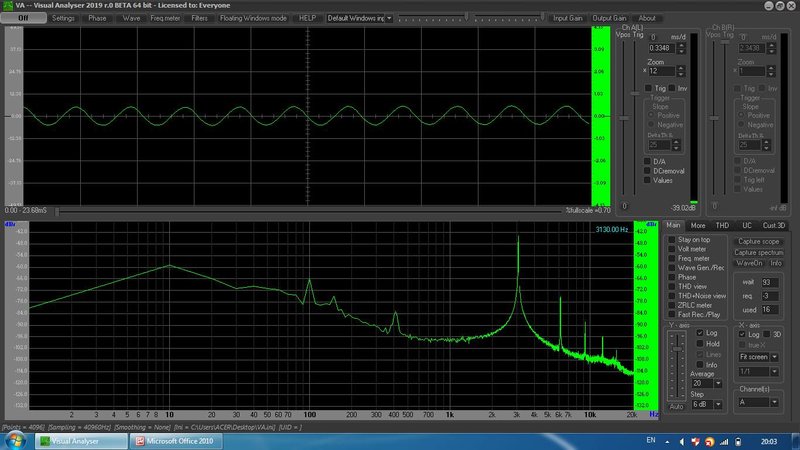Enable the Fast Rec./Play checkbox
The width and height of the screenshot is (800, 450).
672,314
